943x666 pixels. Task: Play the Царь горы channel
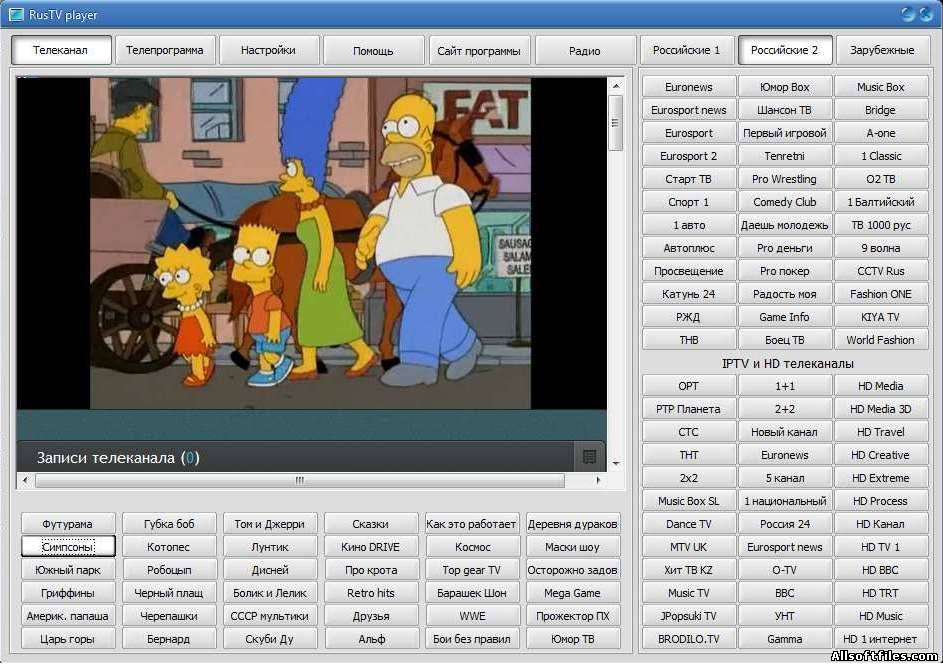tap(68, 638)
